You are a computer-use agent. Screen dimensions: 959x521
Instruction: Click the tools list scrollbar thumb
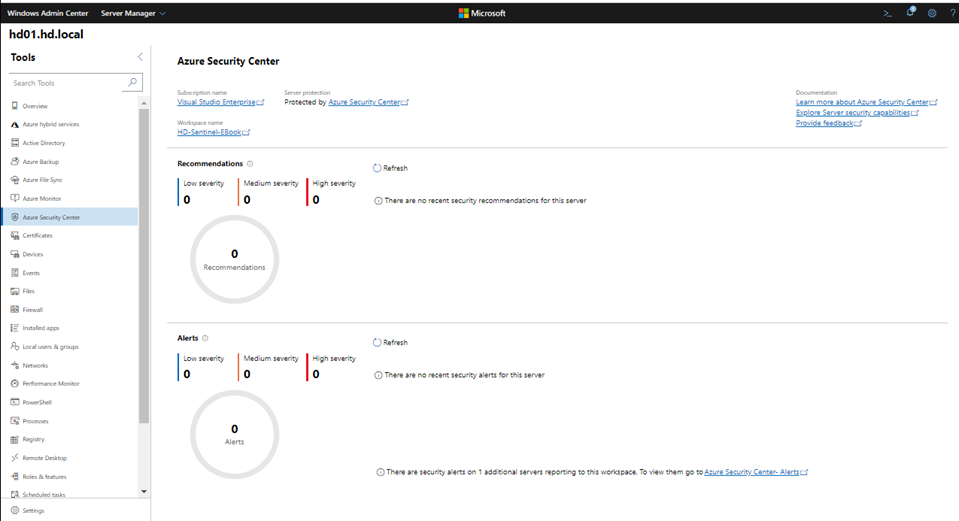click(x=144, y=266)
